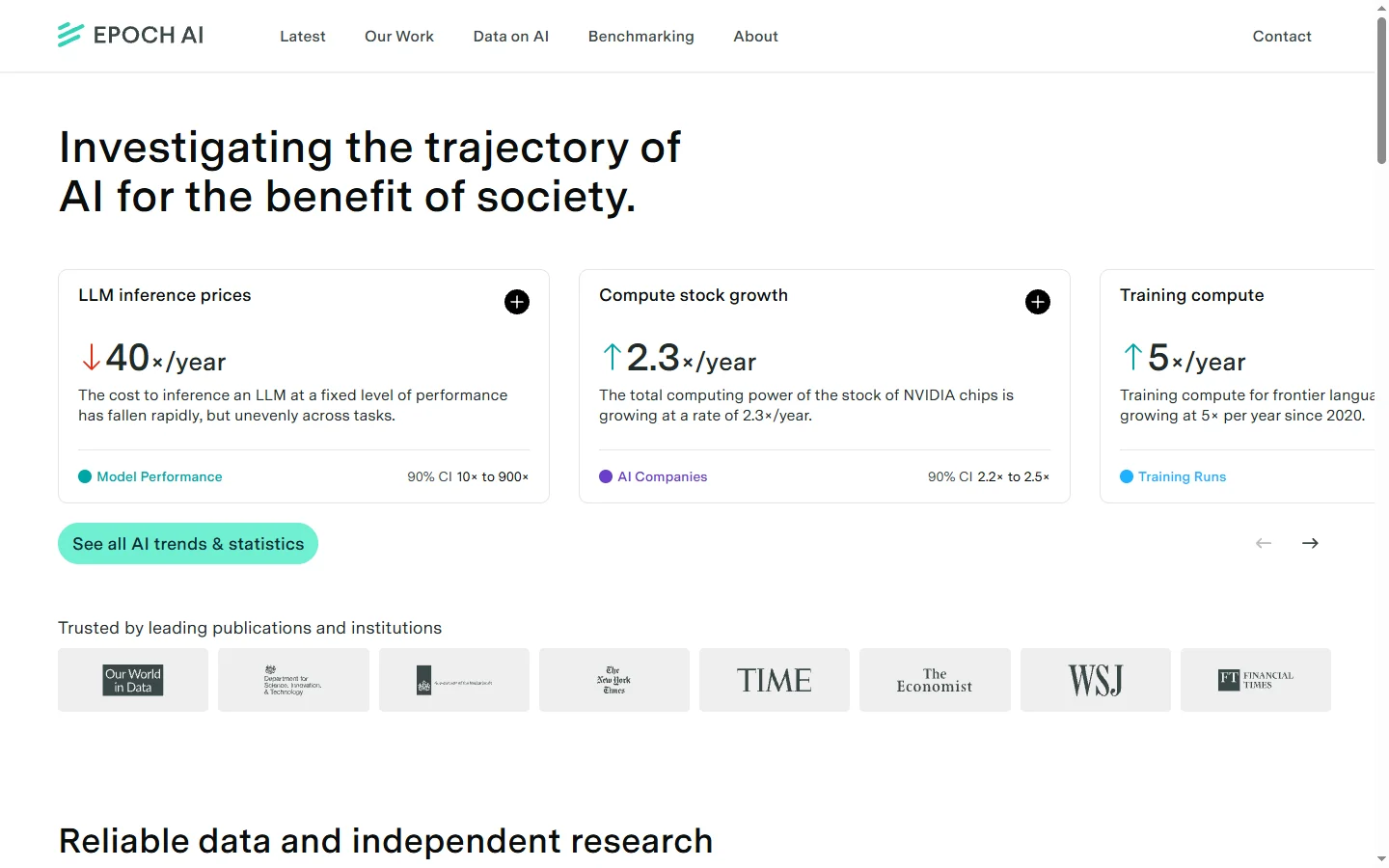
Task: Click the WSJ logo
Action: (x=1096, y=680)
